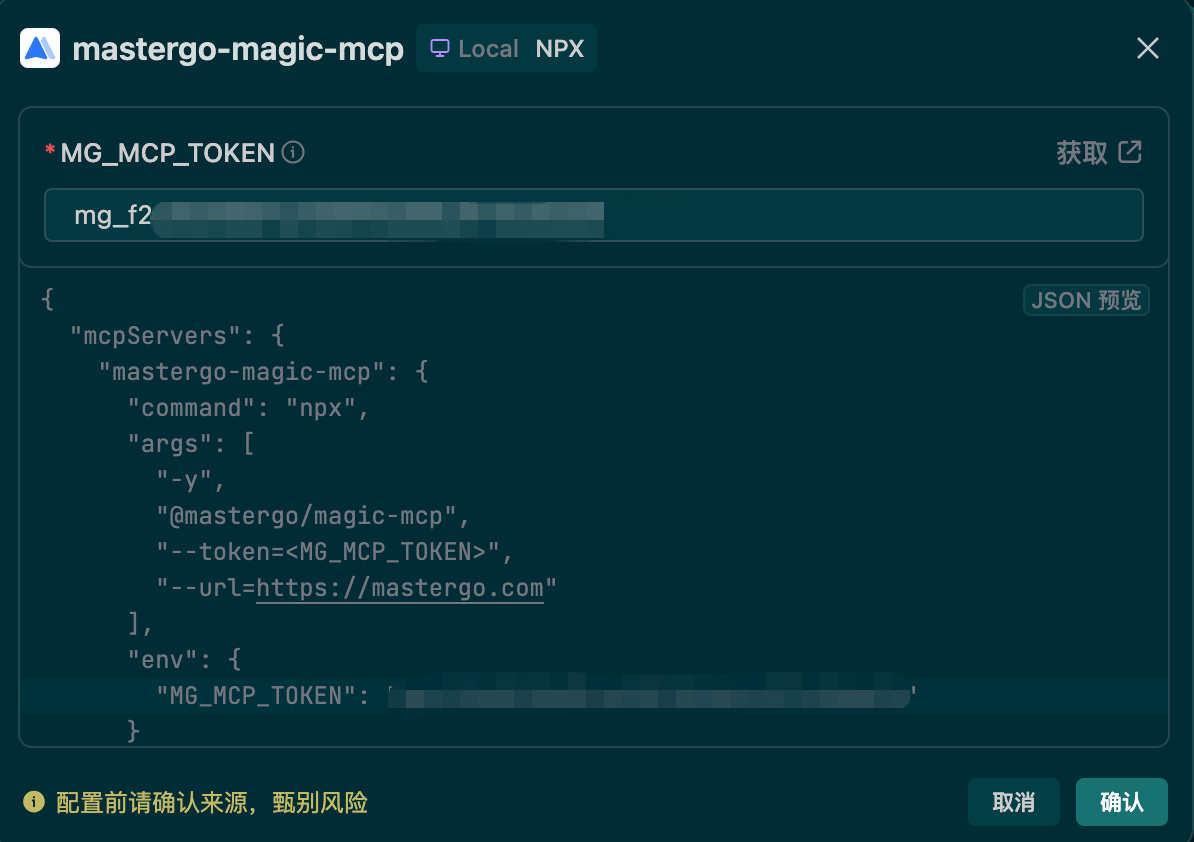Viewport: 1194px width, 842px height.
Task: Click the NPX label in header
Action: (560, 48)
